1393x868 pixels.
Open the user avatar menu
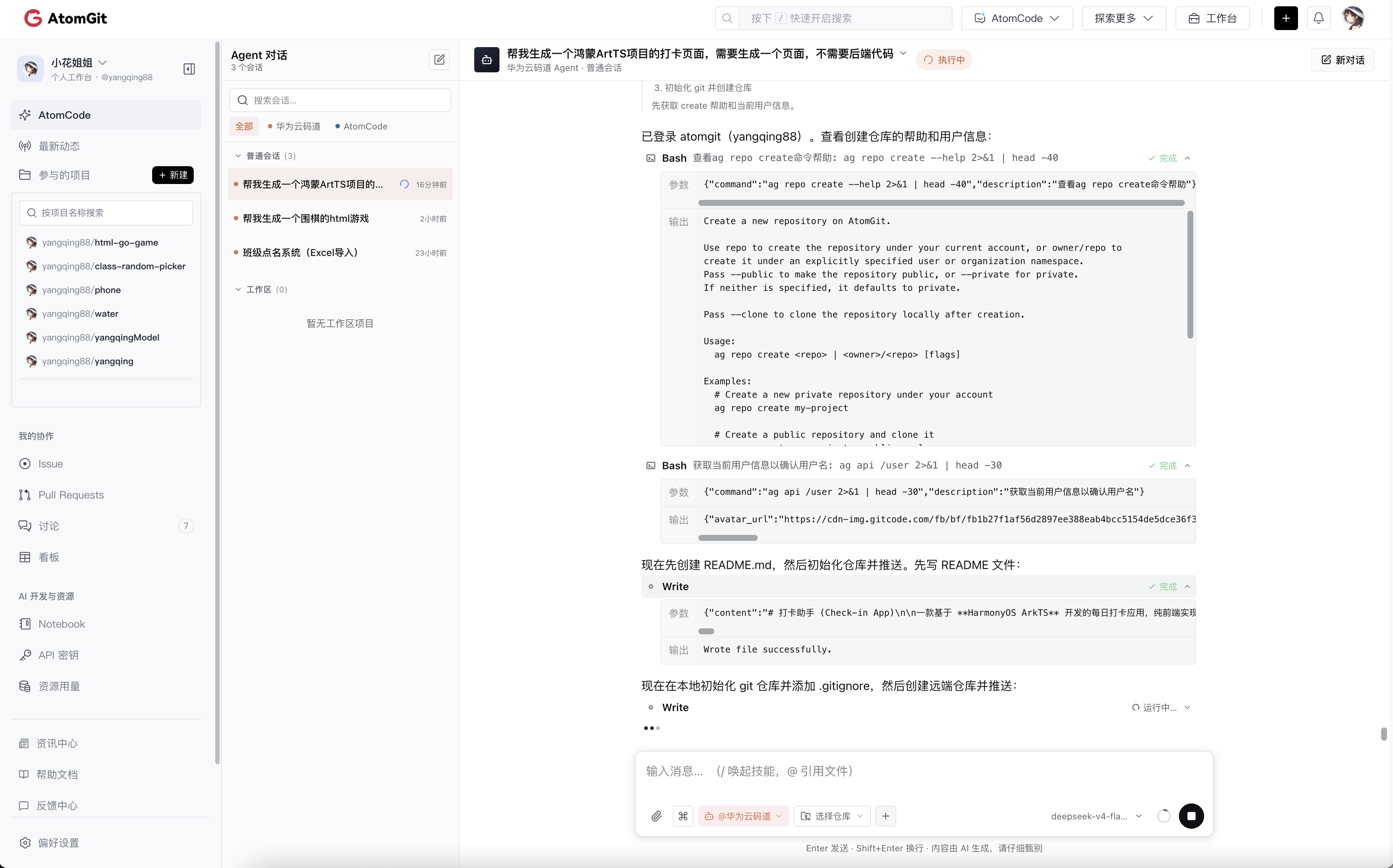(1353, 19)
